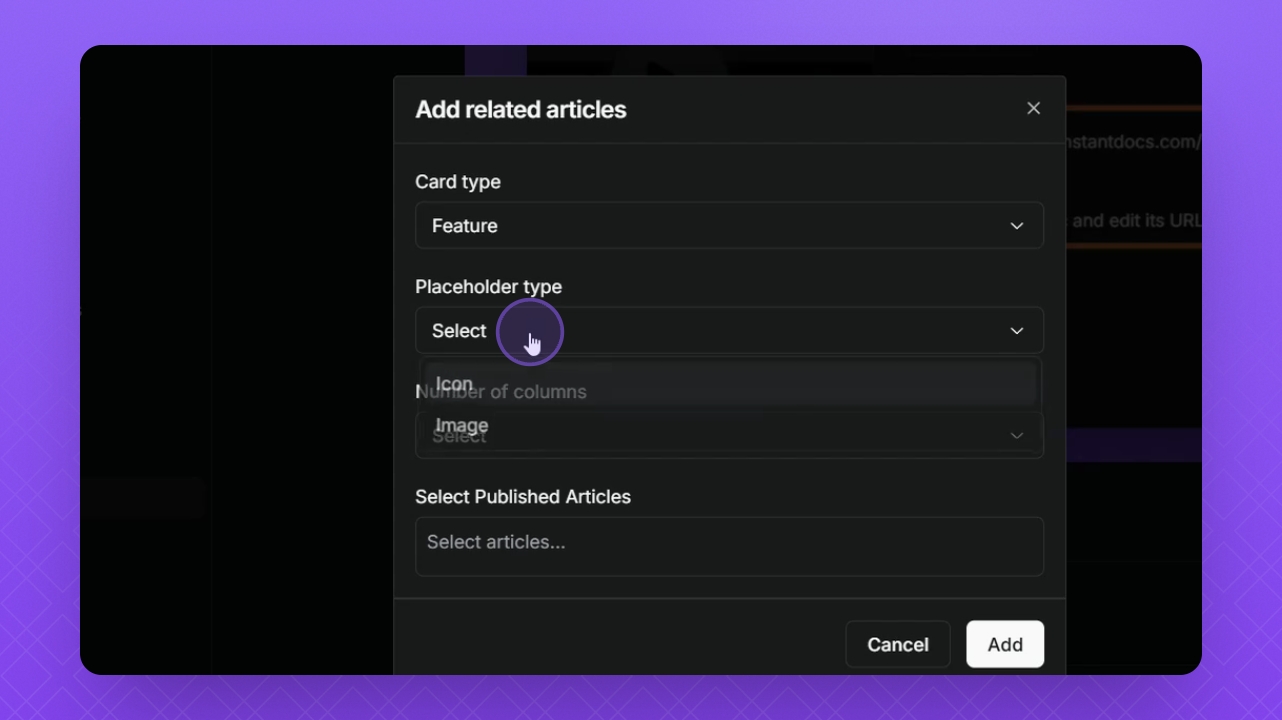Open the Card type dropdown showing Feature
The image size is (1282, 720).
[729, 225]
